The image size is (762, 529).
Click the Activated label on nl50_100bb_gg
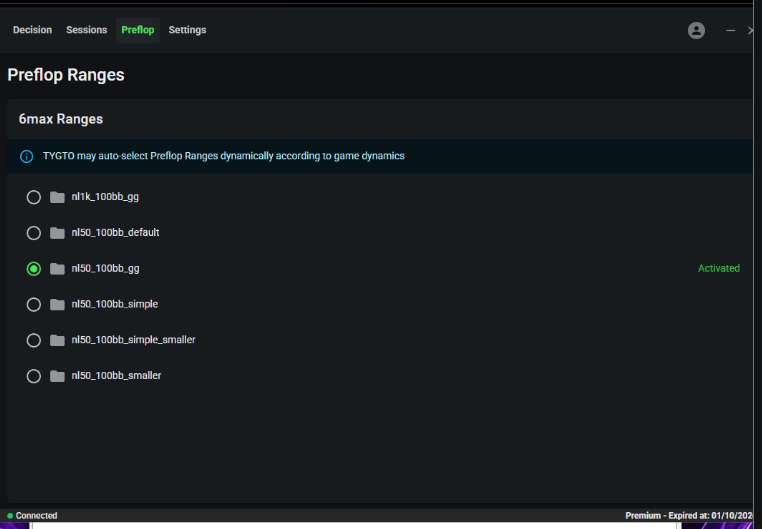tap(718, 268)
